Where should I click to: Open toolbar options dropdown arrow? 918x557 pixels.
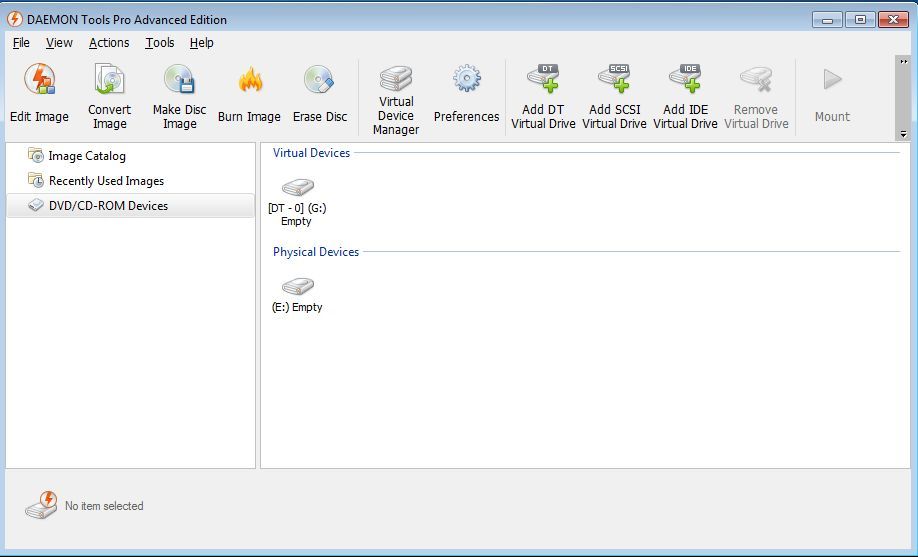point(903,134)
